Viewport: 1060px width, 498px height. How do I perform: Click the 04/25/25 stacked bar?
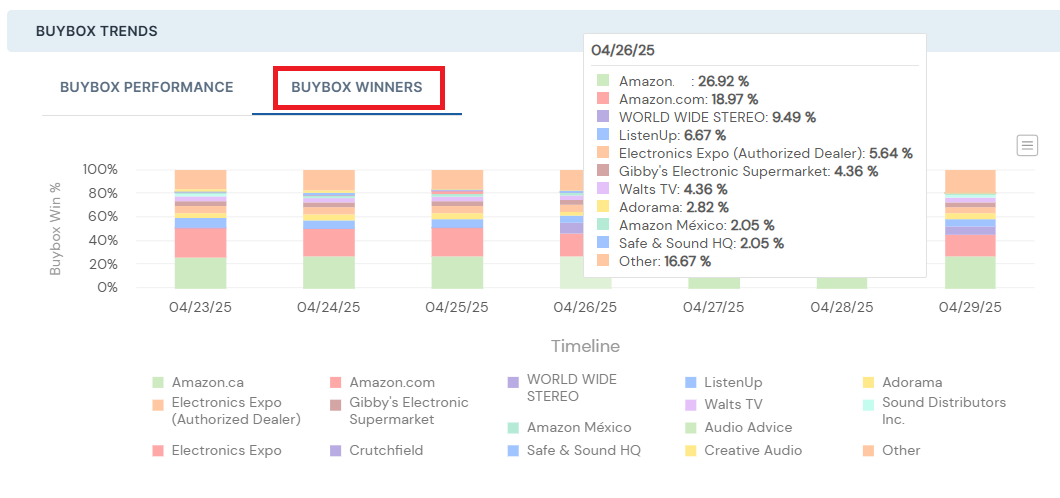click(x=457, y=229)
